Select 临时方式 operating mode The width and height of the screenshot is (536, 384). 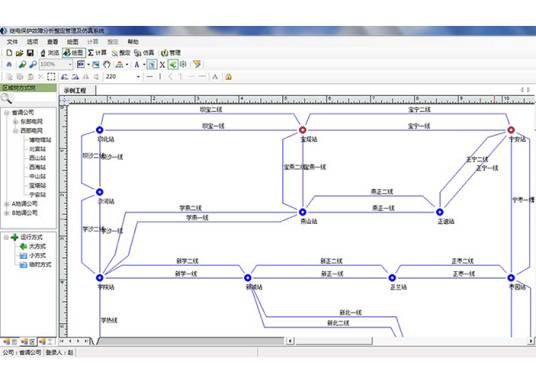point(40,265)
